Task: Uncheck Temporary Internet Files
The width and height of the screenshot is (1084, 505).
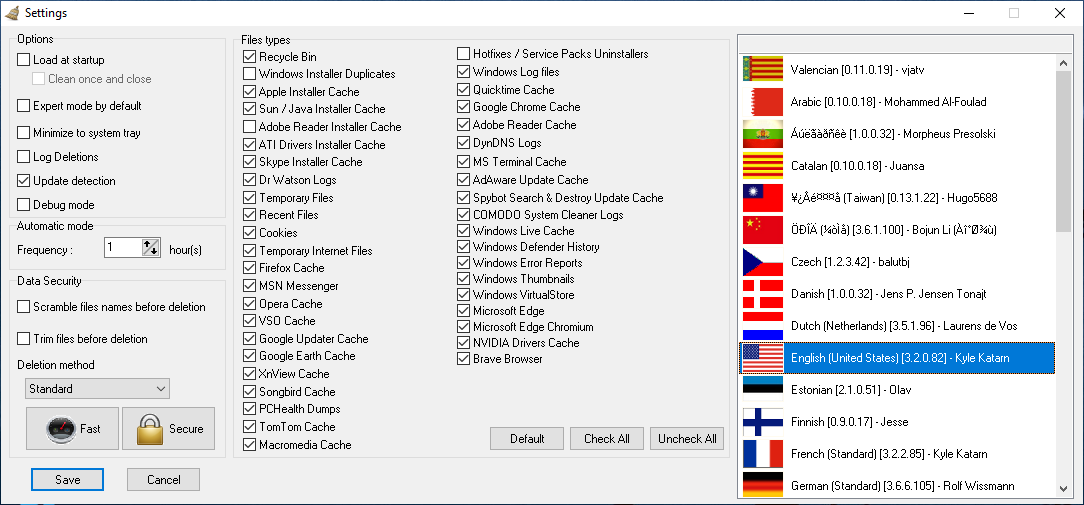Action: point(250,250)
